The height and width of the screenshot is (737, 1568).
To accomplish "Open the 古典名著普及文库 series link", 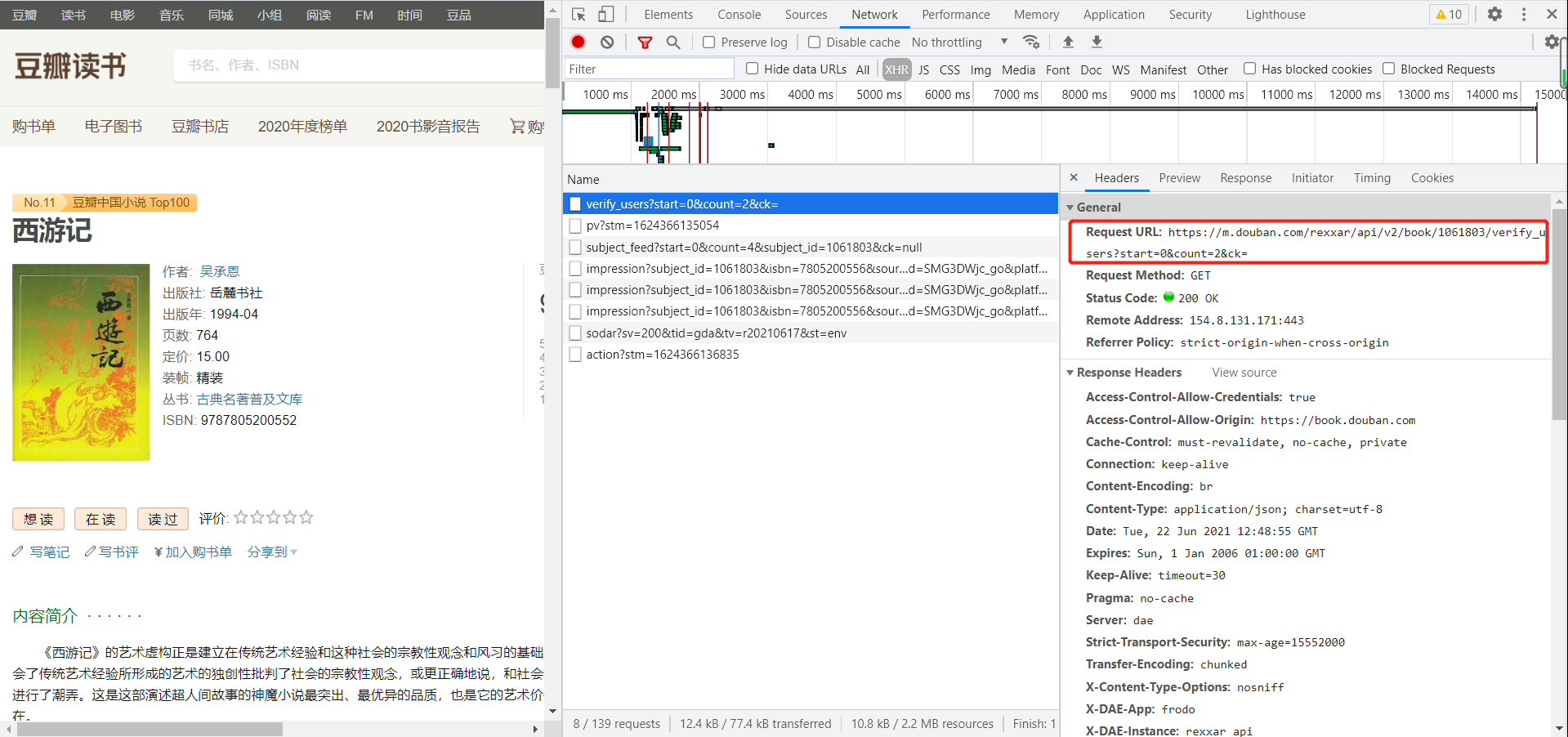I will point(249,399).
